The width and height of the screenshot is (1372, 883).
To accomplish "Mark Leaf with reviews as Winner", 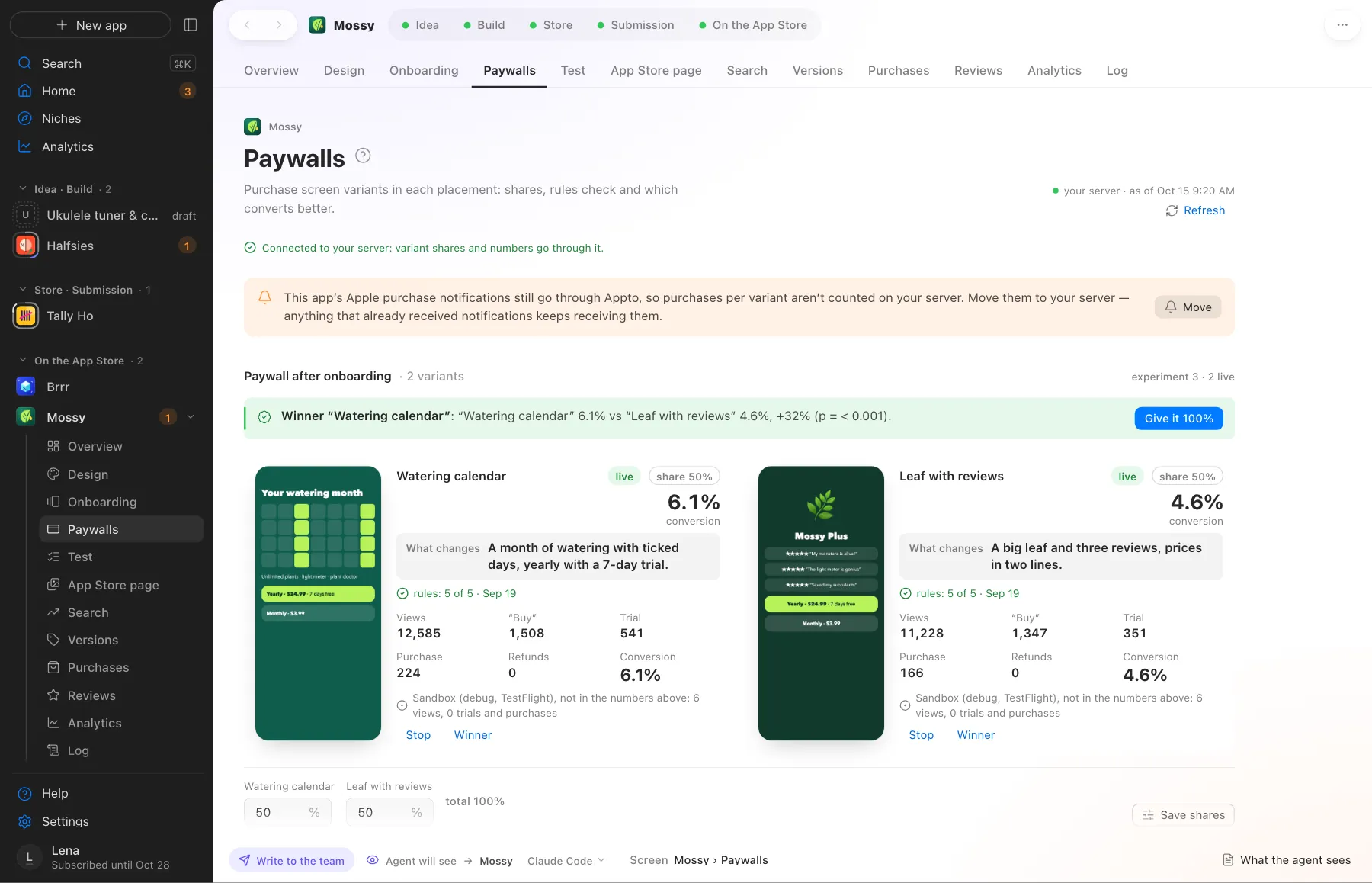I will tap(976, 735).
